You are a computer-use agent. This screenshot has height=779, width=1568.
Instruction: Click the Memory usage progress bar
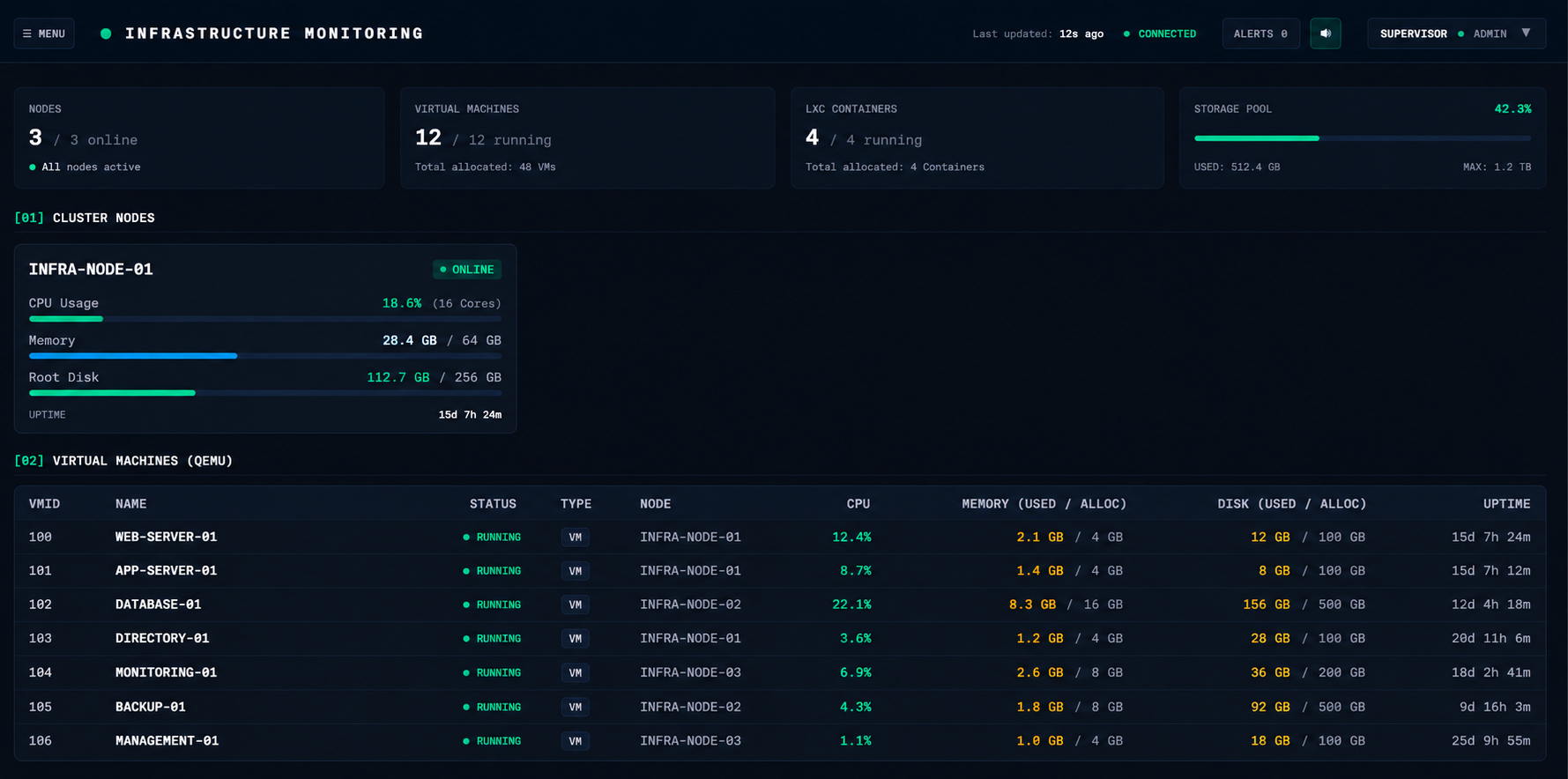(x=265, y=356)
